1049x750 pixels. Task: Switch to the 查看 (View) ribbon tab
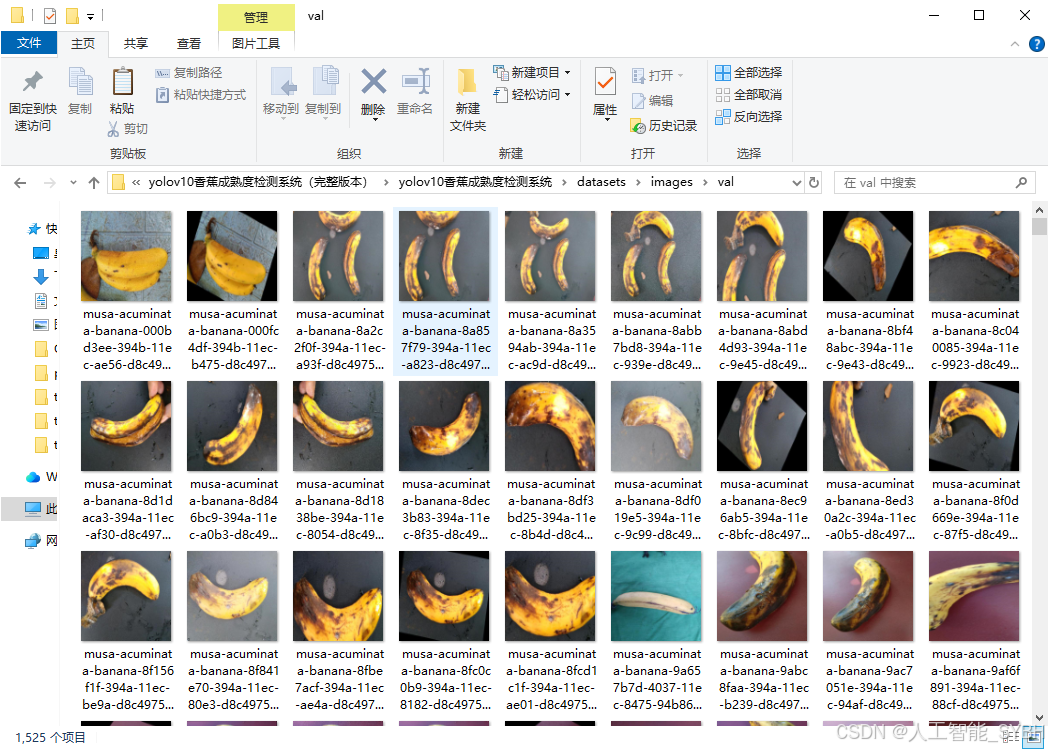pyautogui.click(x=190, y=43)
